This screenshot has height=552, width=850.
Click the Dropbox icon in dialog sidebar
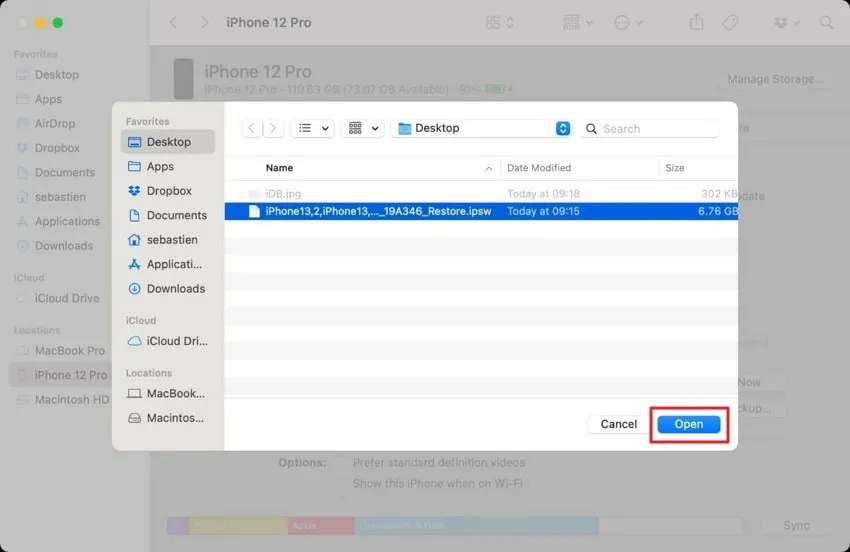coord(134,191)
